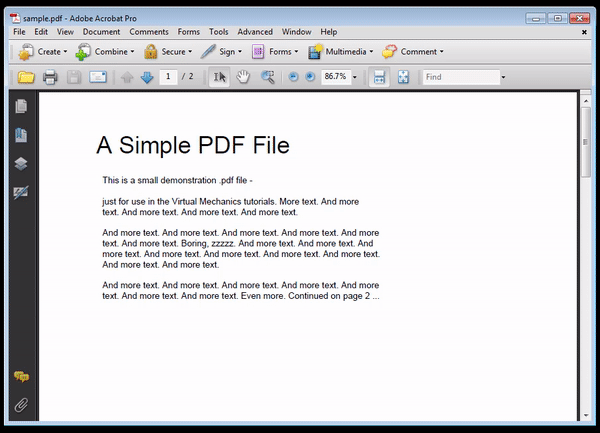Click the vertical scrollbar thumb
The height and width of the screenshot is (433, 600).
pyautogui.click(x=585, y=142)
